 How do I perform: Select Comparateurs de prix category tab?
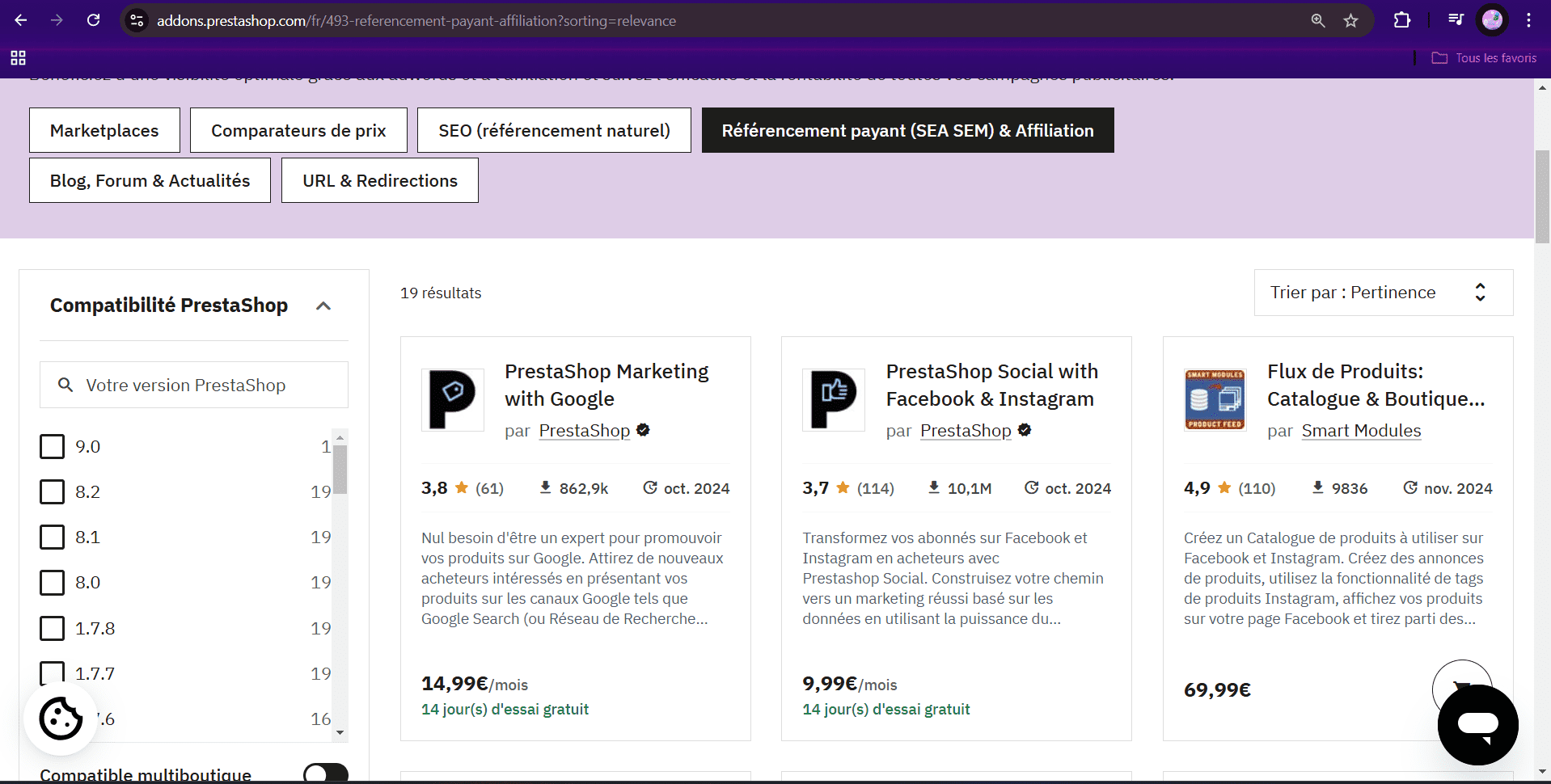pos(298,130)
